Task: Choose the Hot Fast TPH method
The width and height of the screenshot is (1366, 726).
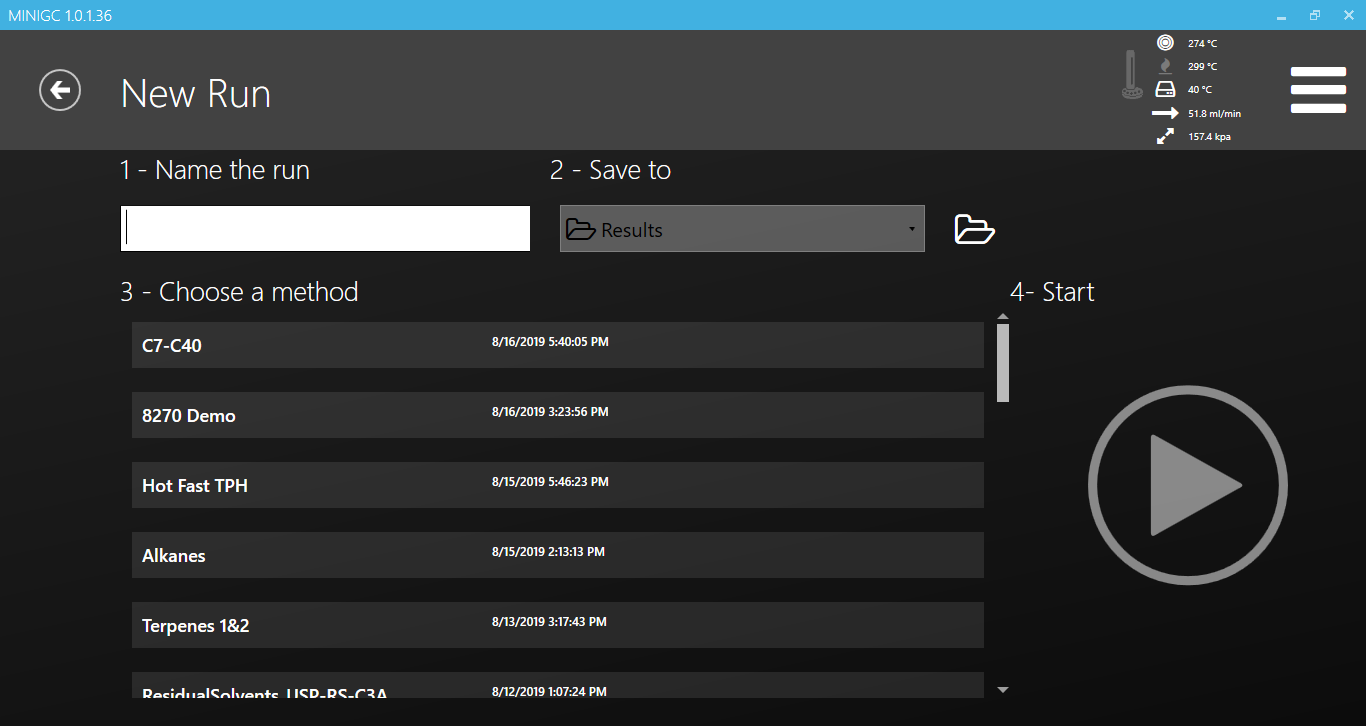Action: [557, 485]
